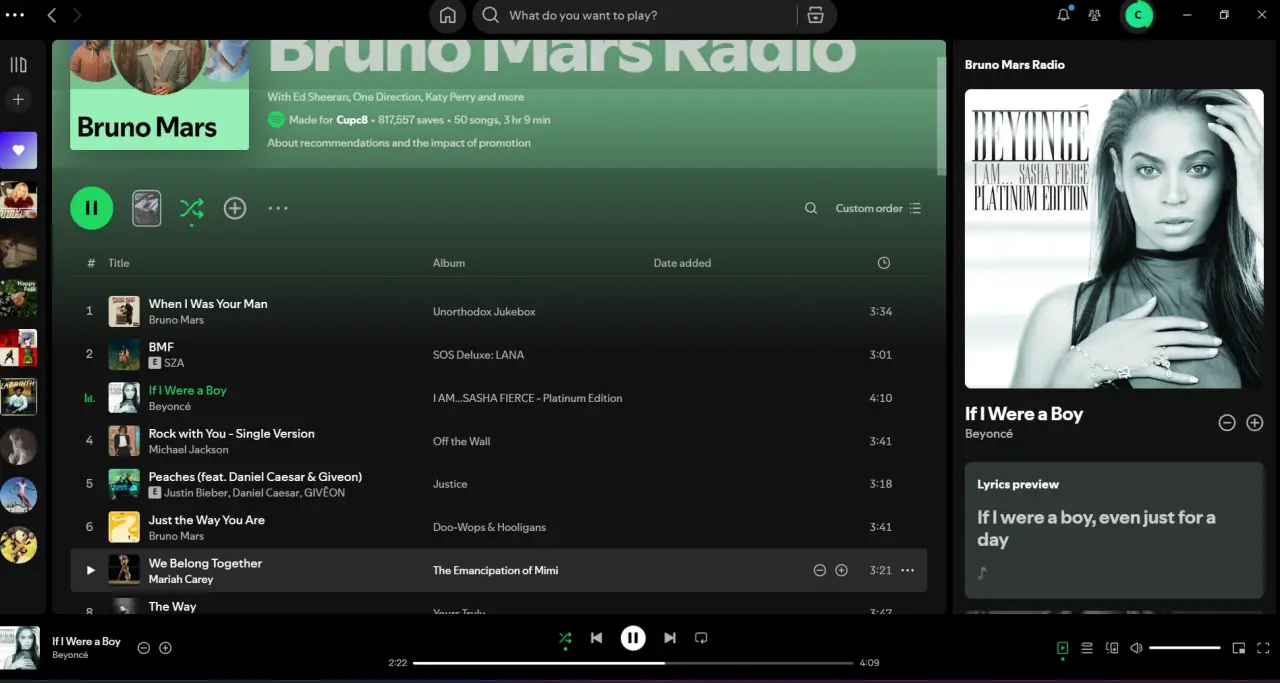
Task: Open The Emancipation of Mimi album link
Action: (x=495, y=570)
